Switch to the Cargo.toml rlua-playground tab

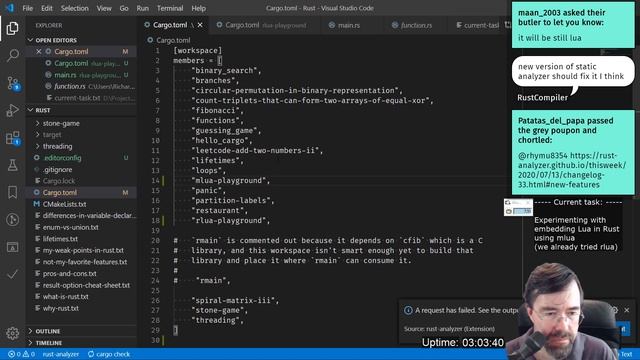(261, 25)
